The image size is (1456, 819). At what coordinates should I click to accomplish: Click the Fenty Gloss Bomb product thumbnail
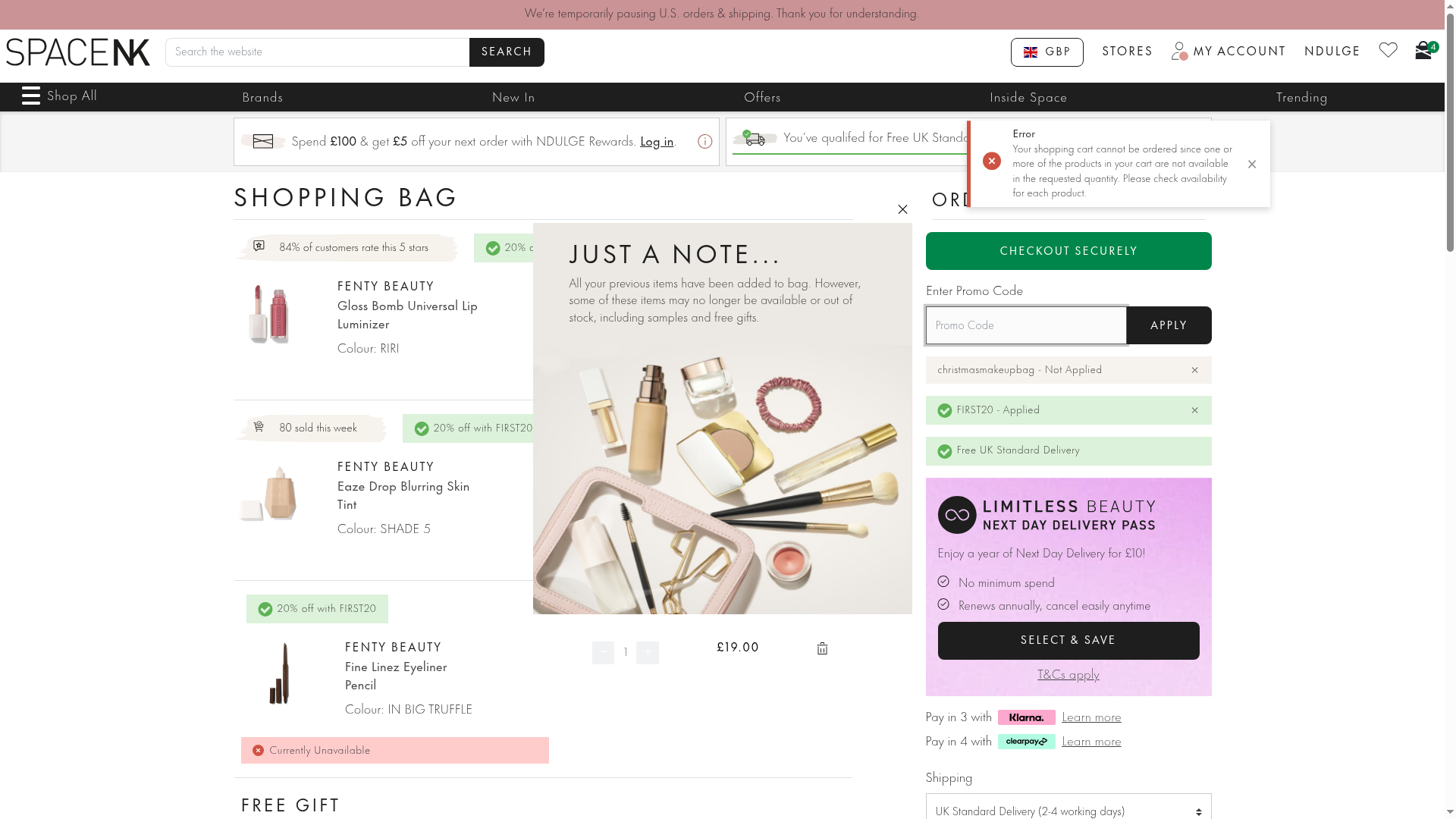point(268,315)
